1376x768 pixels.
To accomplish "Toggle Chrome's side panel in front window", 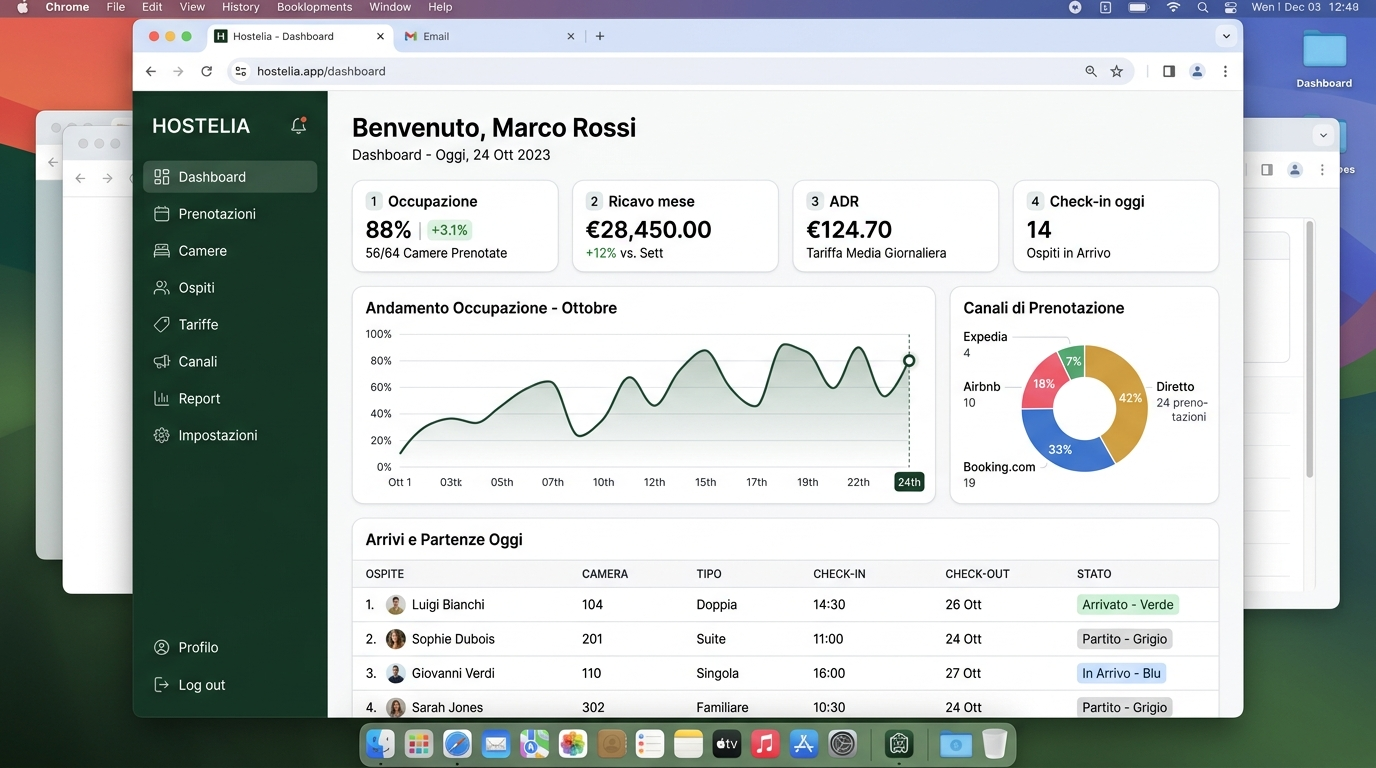I will pyautogui.click(x=1168, y=71).
